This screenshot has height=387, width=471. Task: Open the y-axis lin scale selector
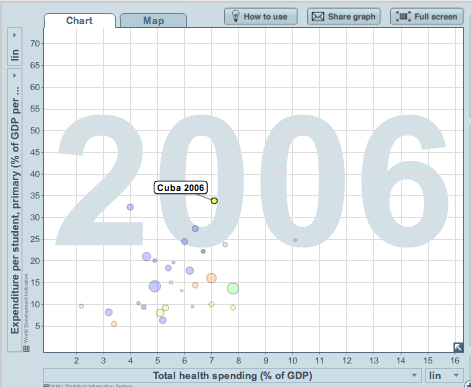(x=15, y=47)
